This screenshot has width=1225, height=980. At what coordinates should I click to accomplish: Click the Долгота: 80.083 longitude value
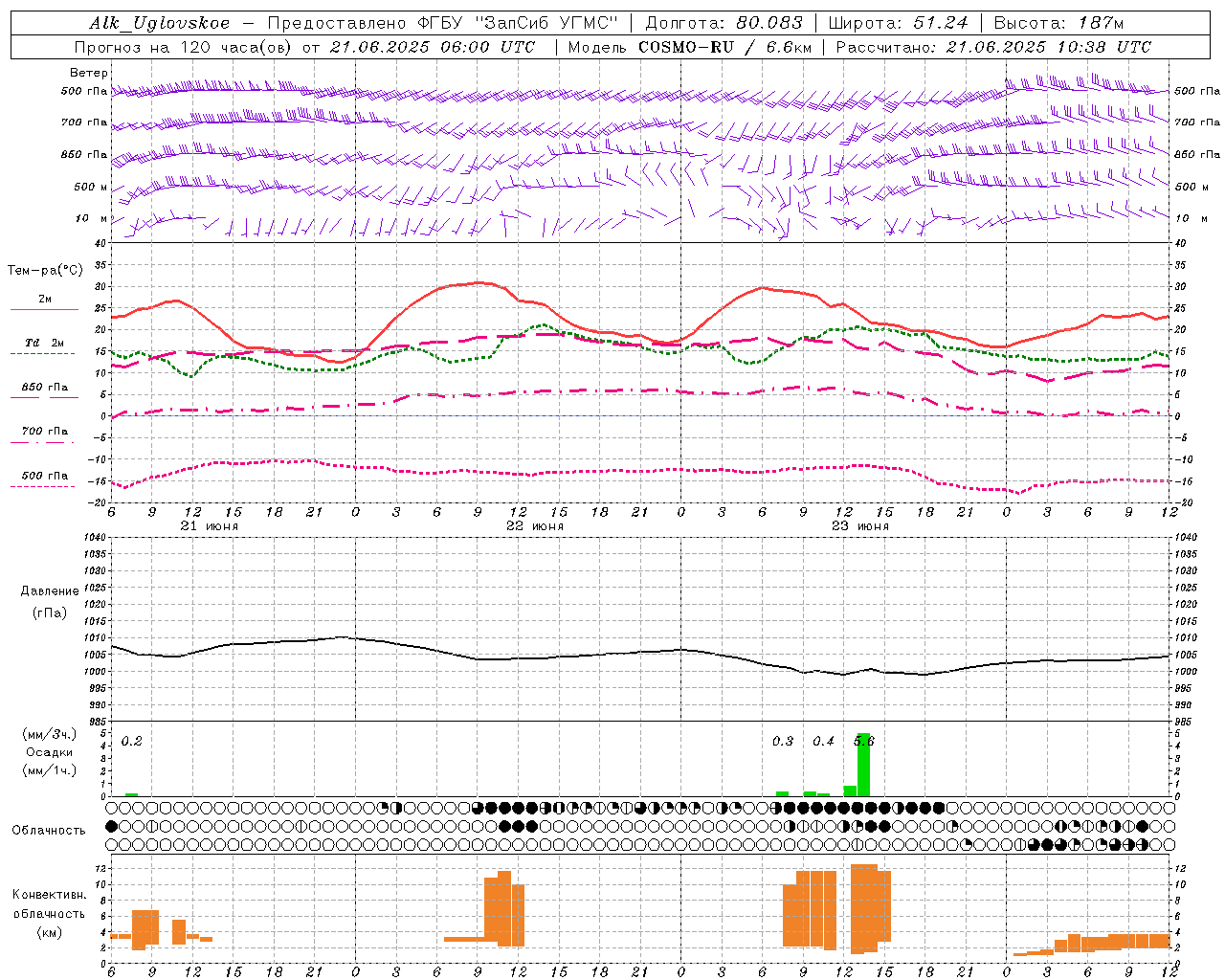pos(724,23)
